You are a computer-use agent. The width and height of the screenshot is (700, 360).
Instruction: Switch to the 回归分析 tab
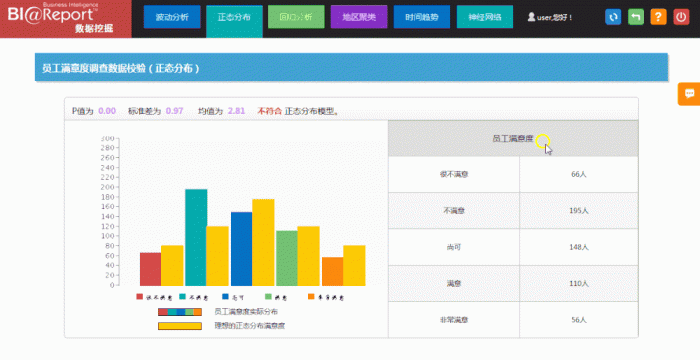coord(296,17)
